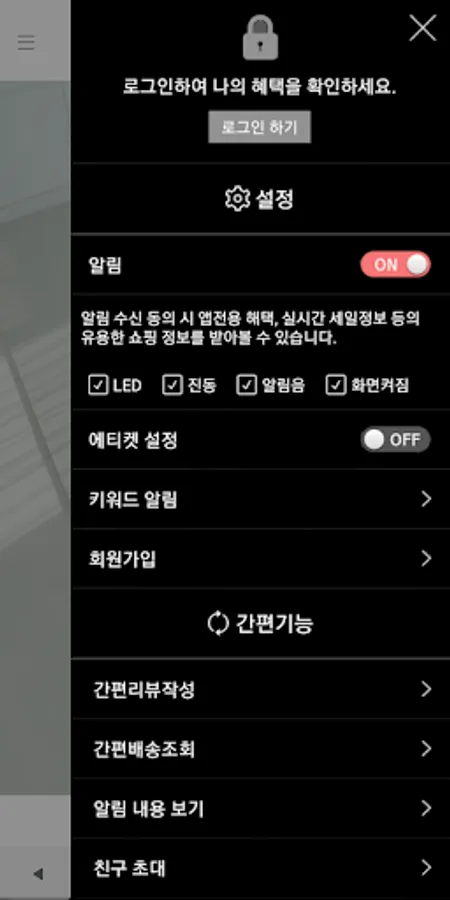The height and width of the screenshot is (900, 450).
Task: Click the 설정 gear icon
Action: coord(237,199)
